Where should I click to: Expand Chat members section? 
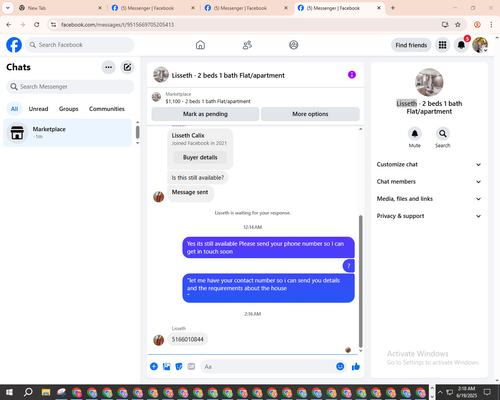tap(429, 182)
